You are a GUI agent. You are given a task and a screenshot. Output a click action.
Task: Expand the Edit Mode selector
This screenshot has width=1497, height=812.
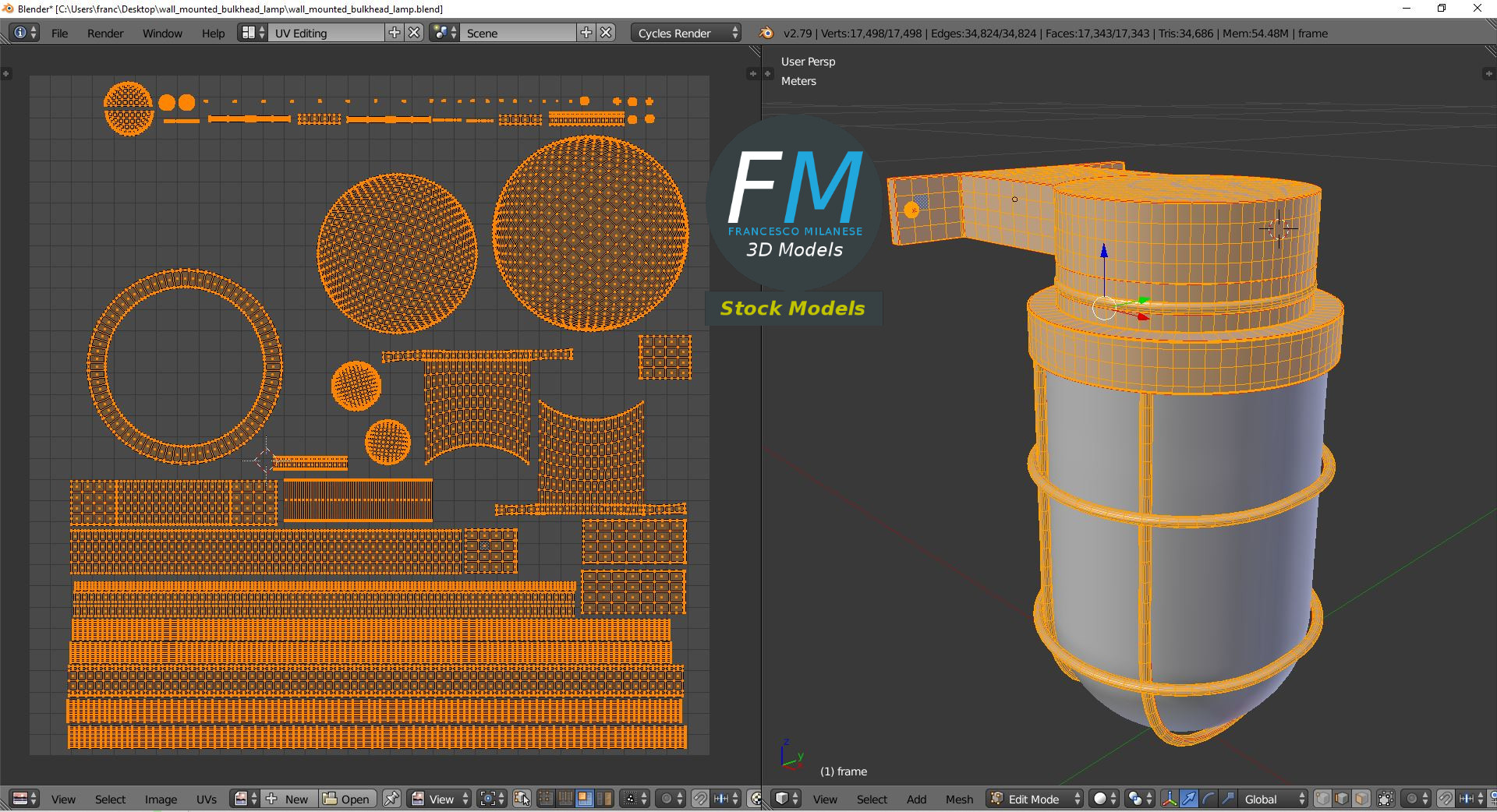click(x=1035, y=799)
